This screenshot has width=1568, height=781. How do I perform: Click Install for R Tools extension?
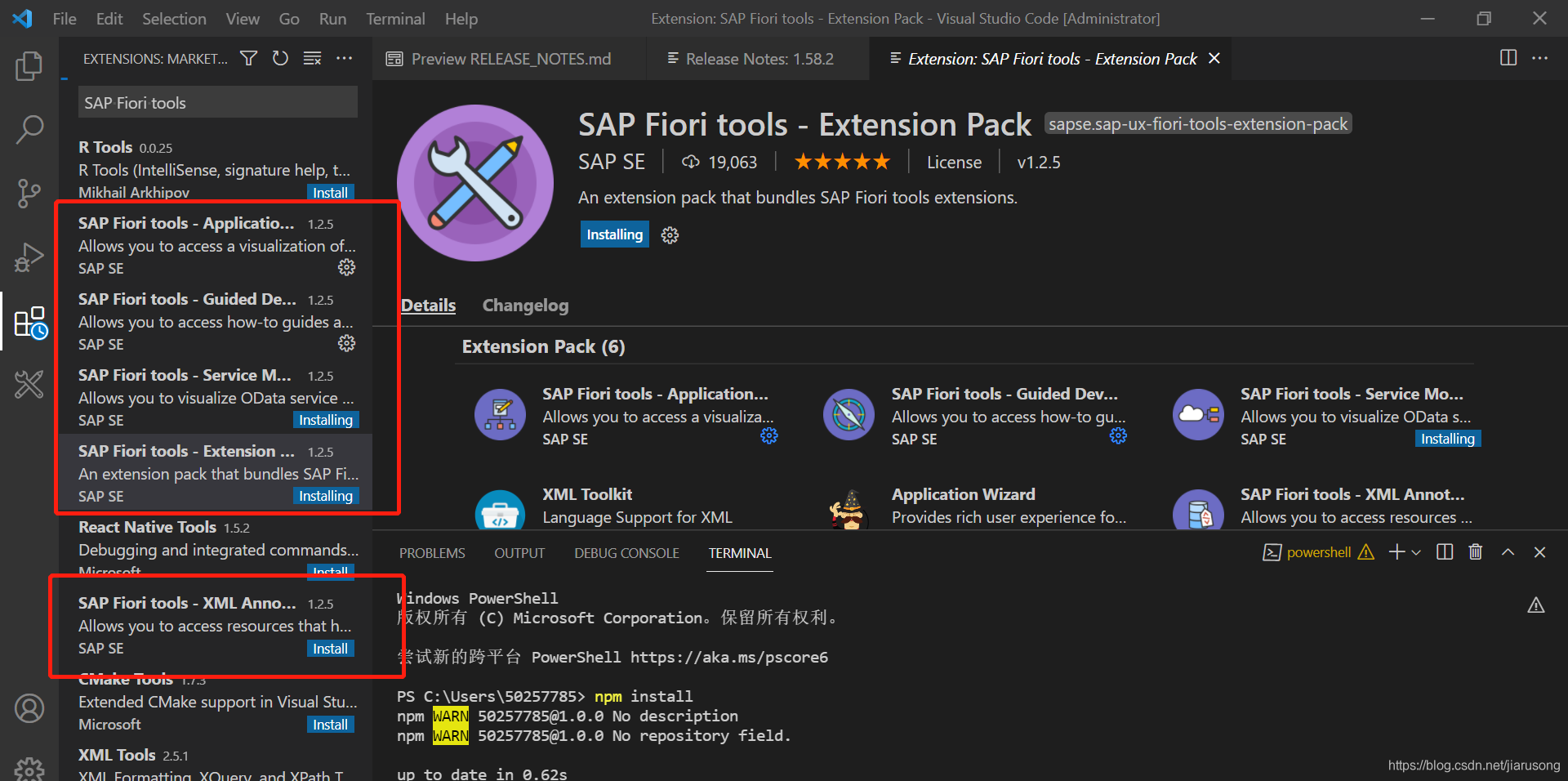(331, 192)
